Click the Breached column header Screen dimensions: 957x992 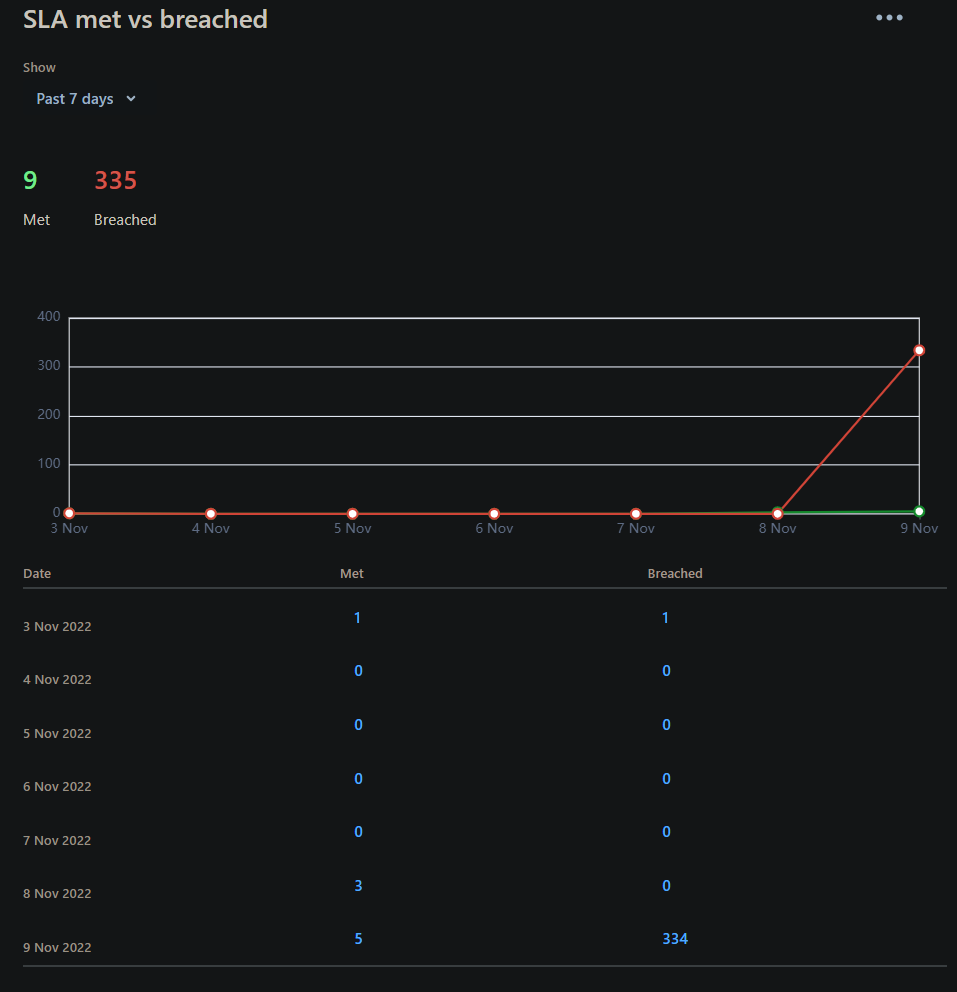[x=675, y=573]
